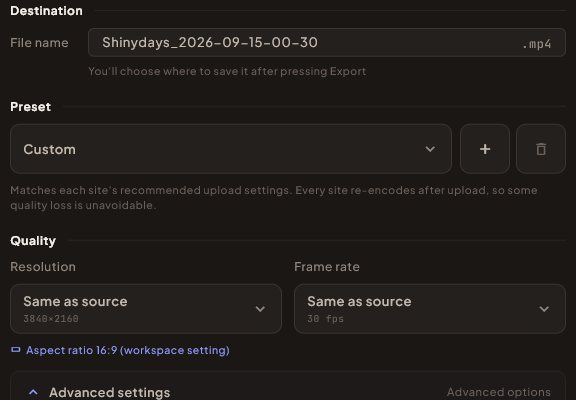This screenshot has height=400, width=576.
Task: Open the Resolution Same as source dropdown
Action: pos(146,309)
